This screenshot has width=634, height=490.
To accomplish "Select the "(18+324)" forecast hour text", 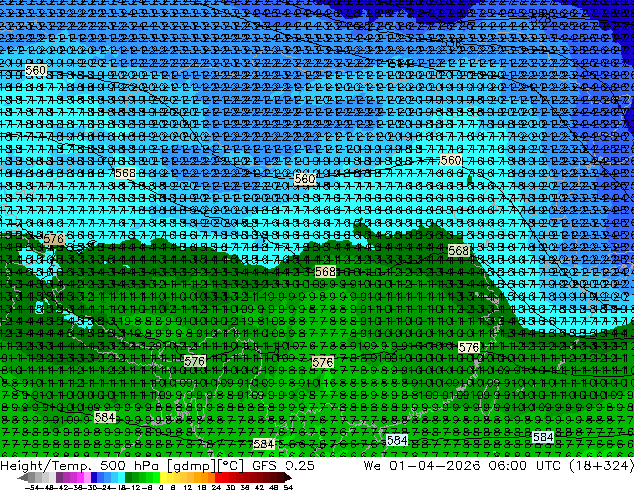I will point(601,466).
